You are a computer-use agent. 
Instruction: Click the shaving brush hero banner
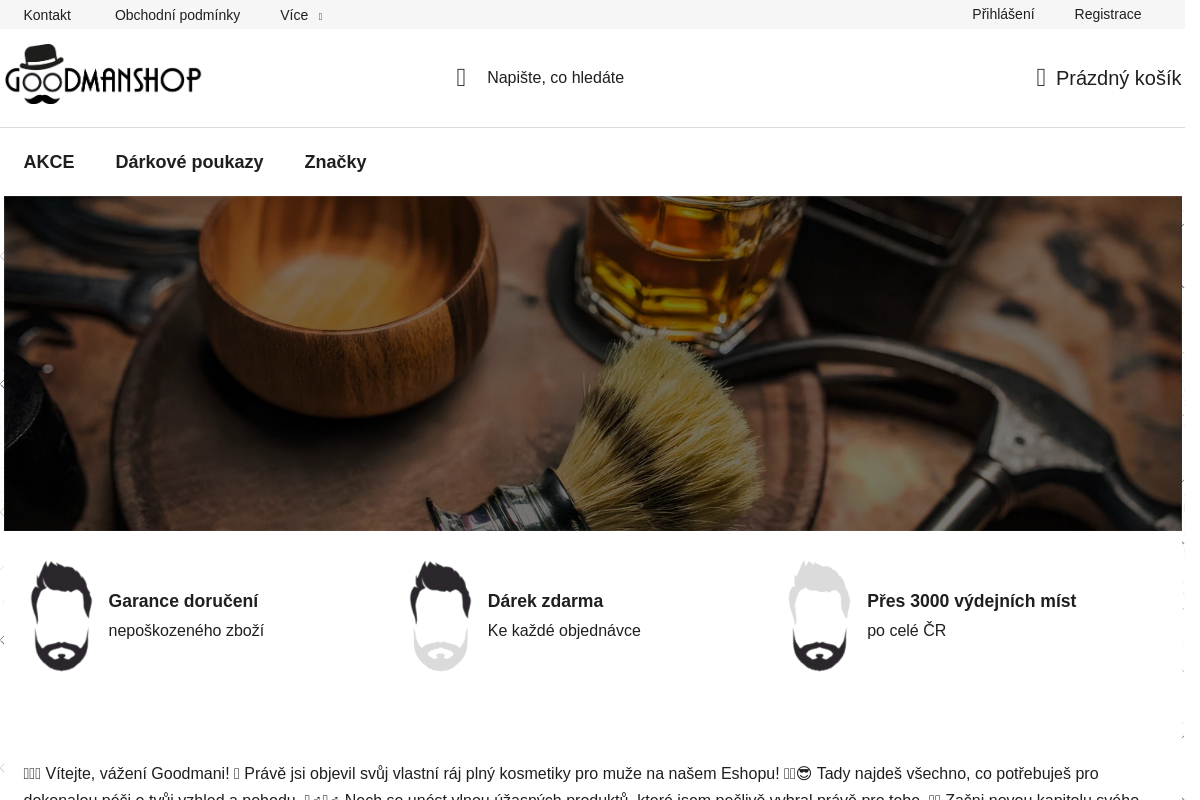pyautogui.click(x=592, y=363)
